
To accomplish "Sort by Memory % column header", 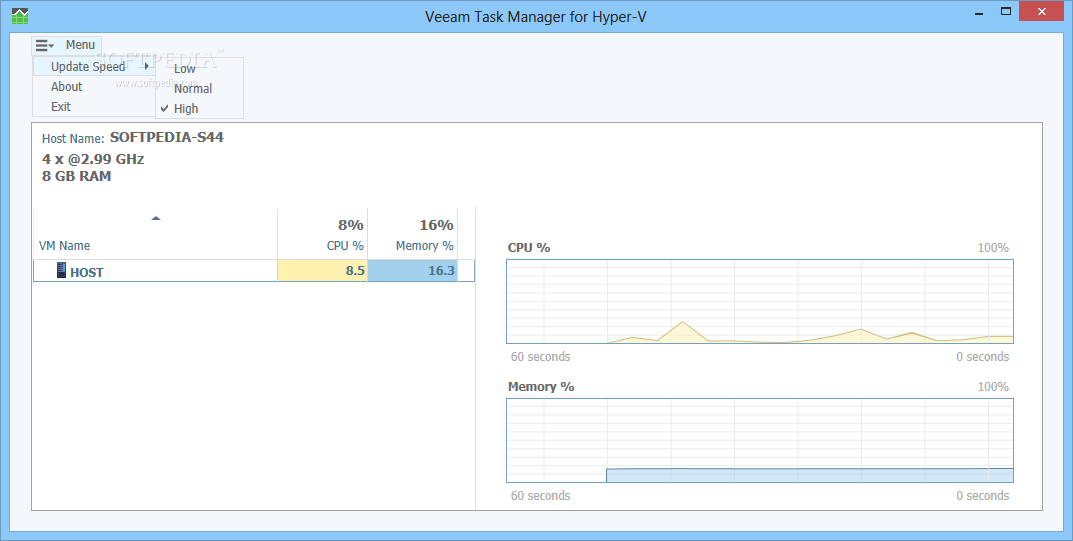I will click(424, 246).
